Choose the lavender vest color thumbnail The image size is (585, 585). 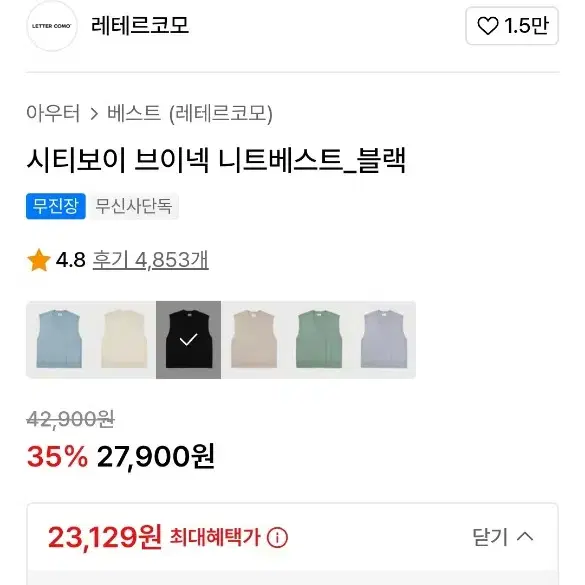(x=383, y=340)
